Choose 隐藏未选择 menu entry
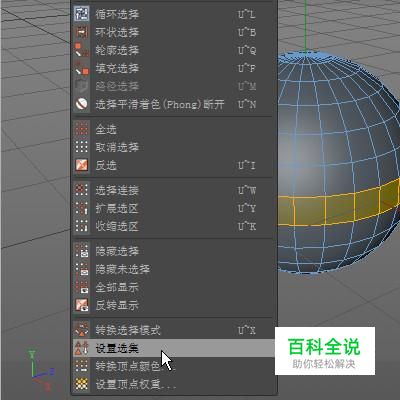The height and width of the screenshot is (400, 400). 173,269
